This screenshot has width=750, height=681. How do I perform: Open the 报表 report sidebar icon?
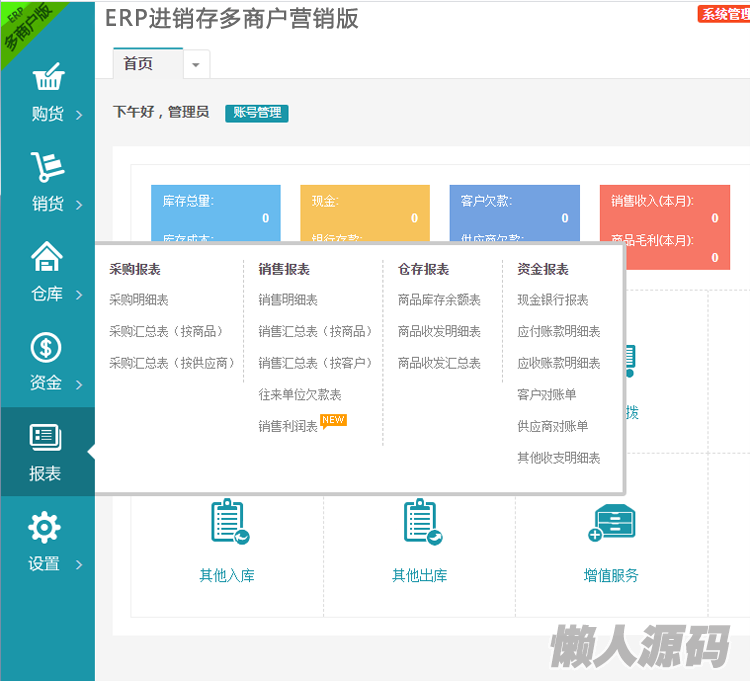point(46,437)
